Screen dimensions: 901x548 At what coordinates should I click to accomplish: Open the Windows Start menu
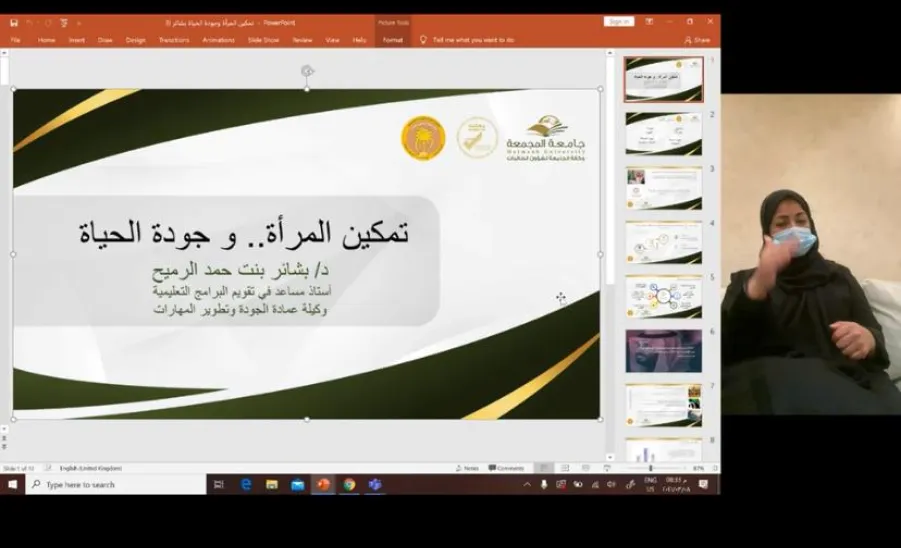(13, 485)
